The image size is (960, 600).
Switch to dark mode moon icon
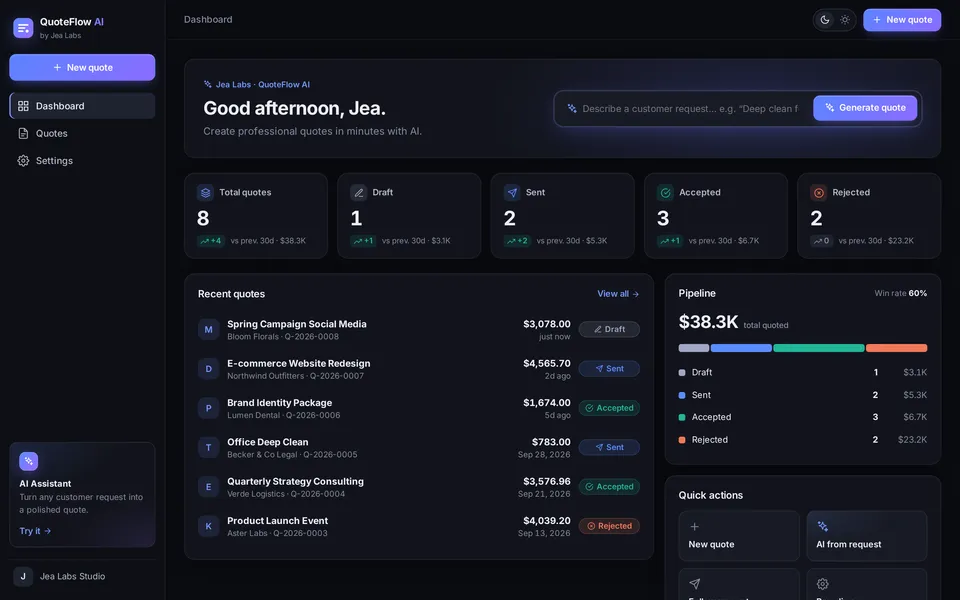click(825, 20)
